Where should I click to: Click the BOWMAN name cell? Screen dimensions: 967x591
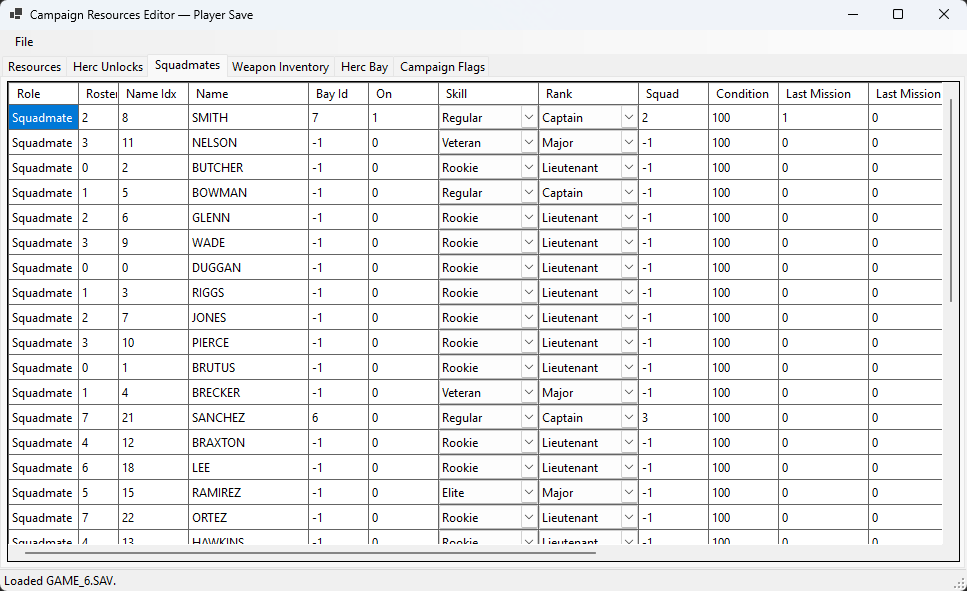point(248,192)
